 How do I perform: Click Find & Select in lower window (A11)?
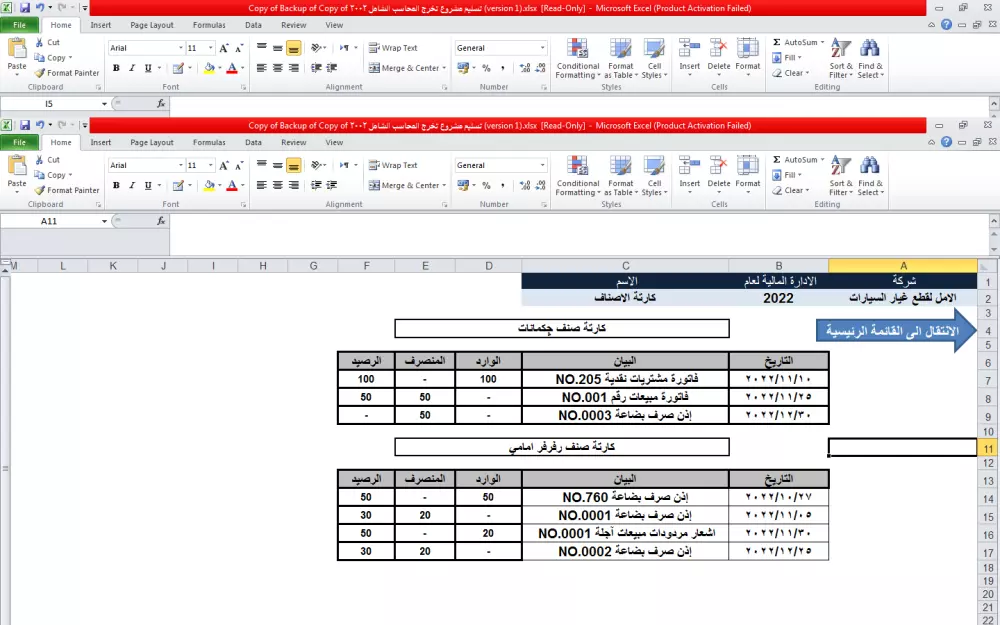[871, 175]
